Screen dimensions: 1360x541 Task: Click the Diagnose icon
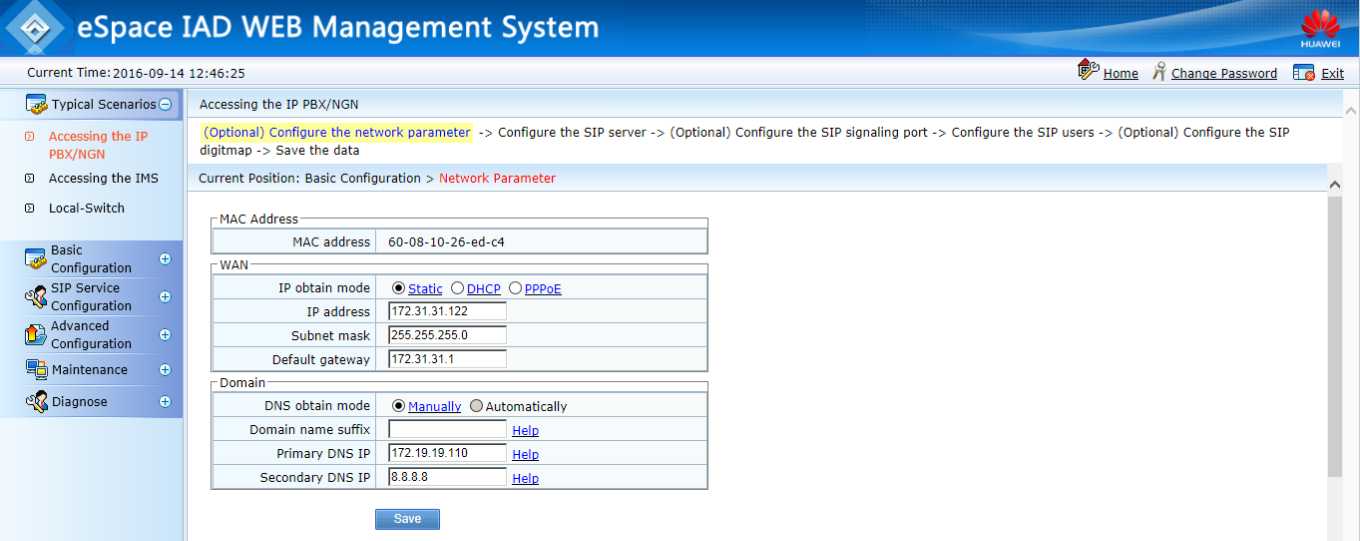pos(36,401)
